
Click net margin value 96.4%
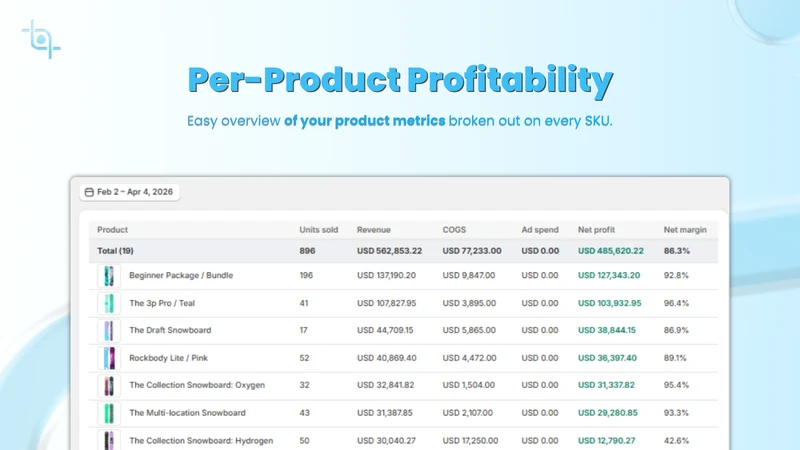point(676,303)
